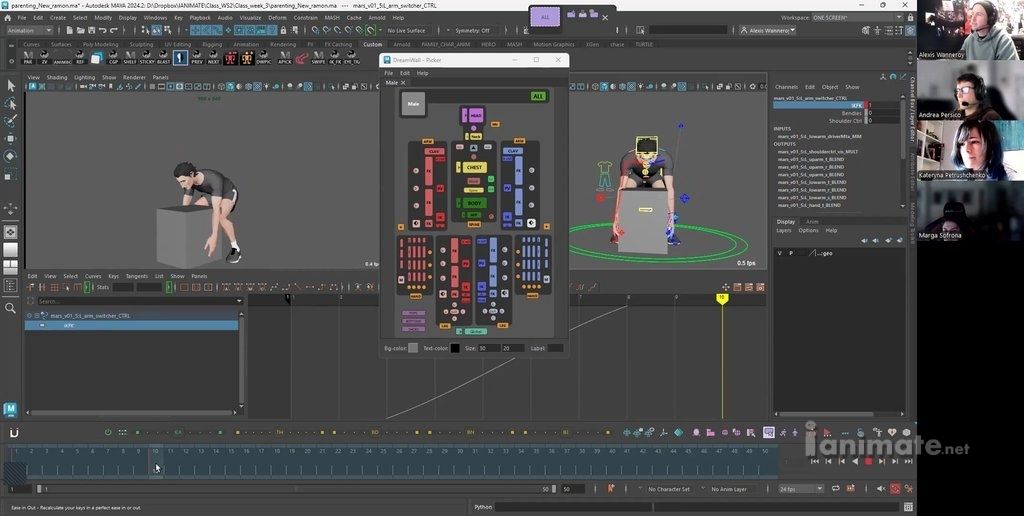1024x516 pixels.
Task: Select the arrow Select tool in Maya's toolbox
Action: coord(10,86)
